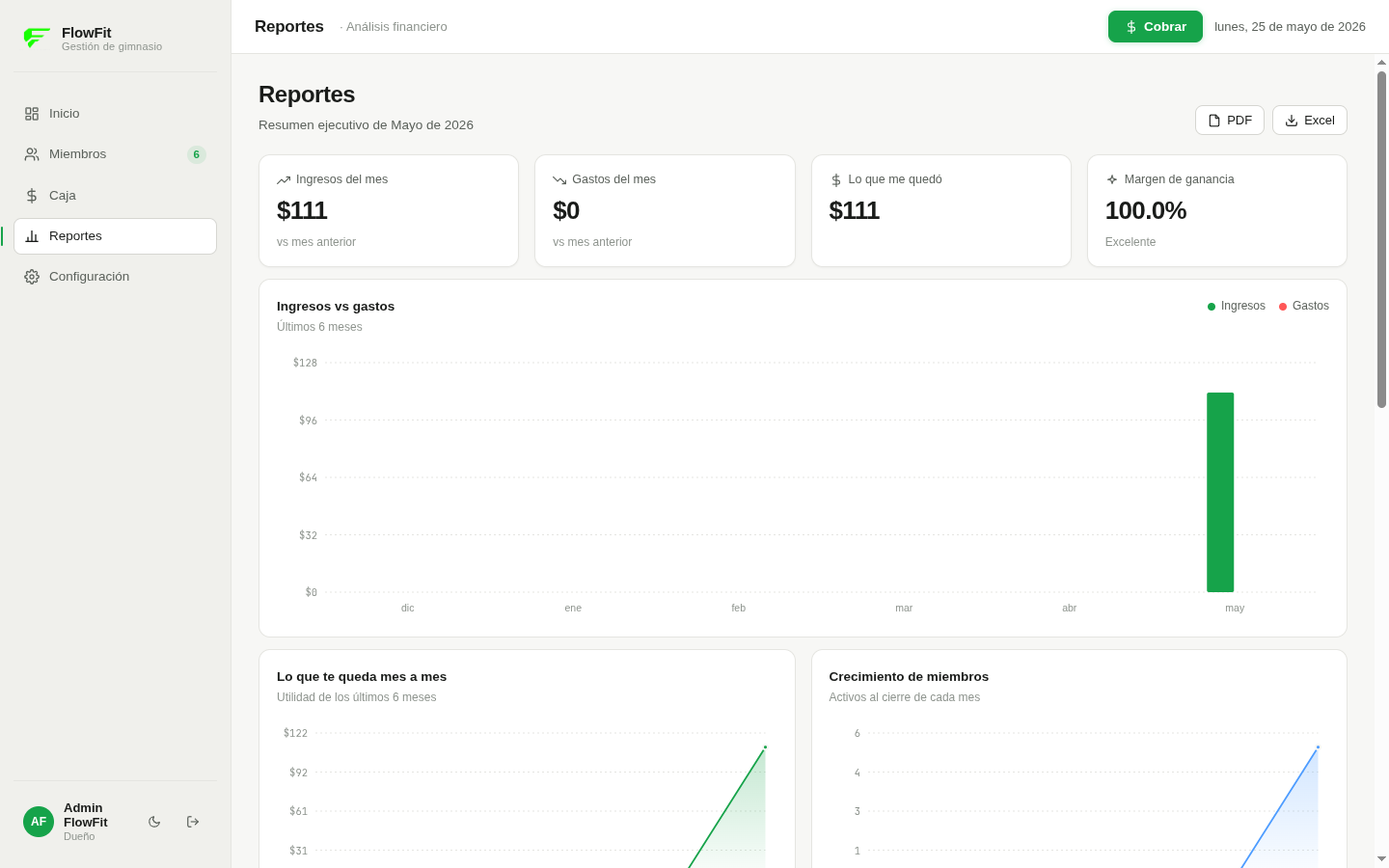Viewport: 1389px width, 868px height.
Task: Toggle dark mode with the moon icon
Action: [154, 822]
